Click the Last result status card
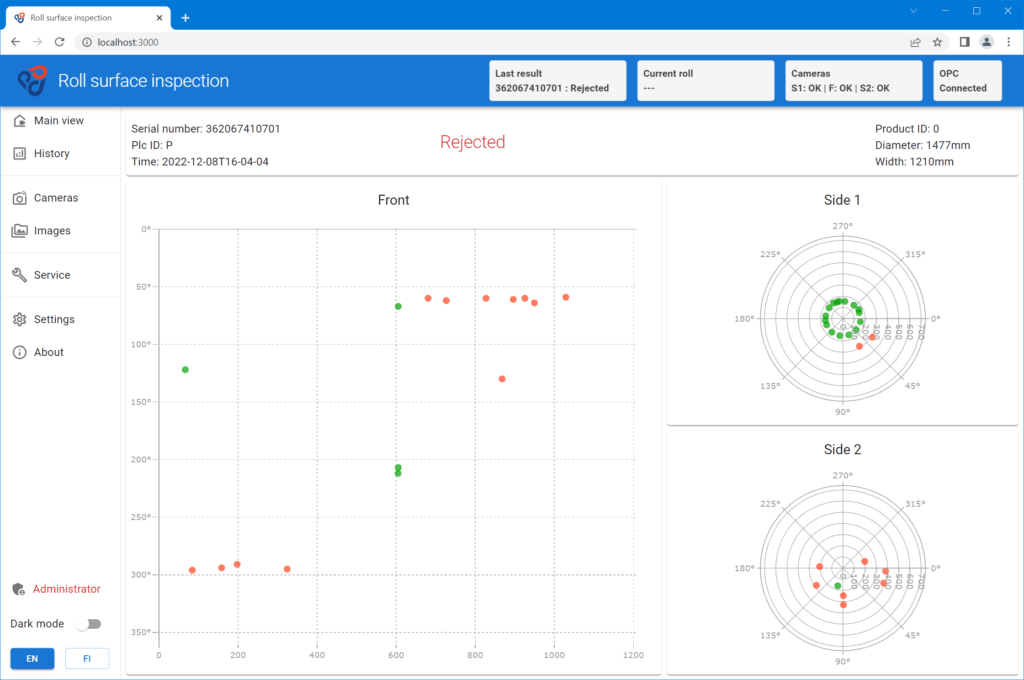This screenshot has width=1024, height=680. click(558, 80)
